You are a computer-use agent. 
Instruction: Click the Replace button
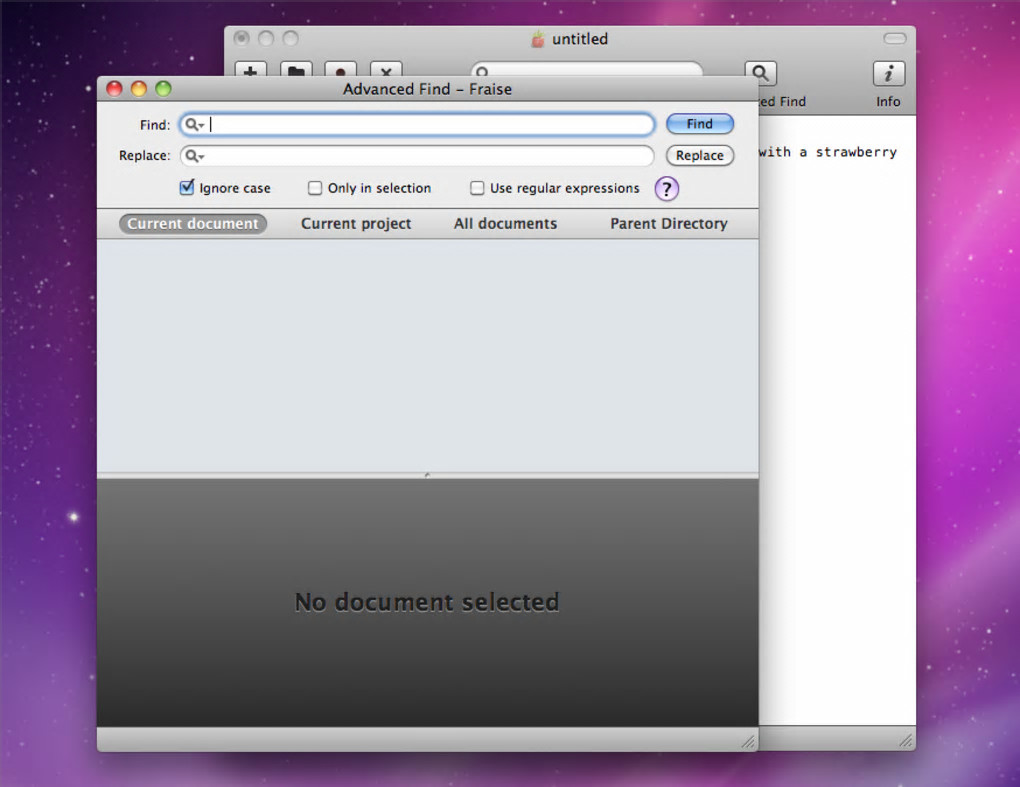tap(699, 155)
